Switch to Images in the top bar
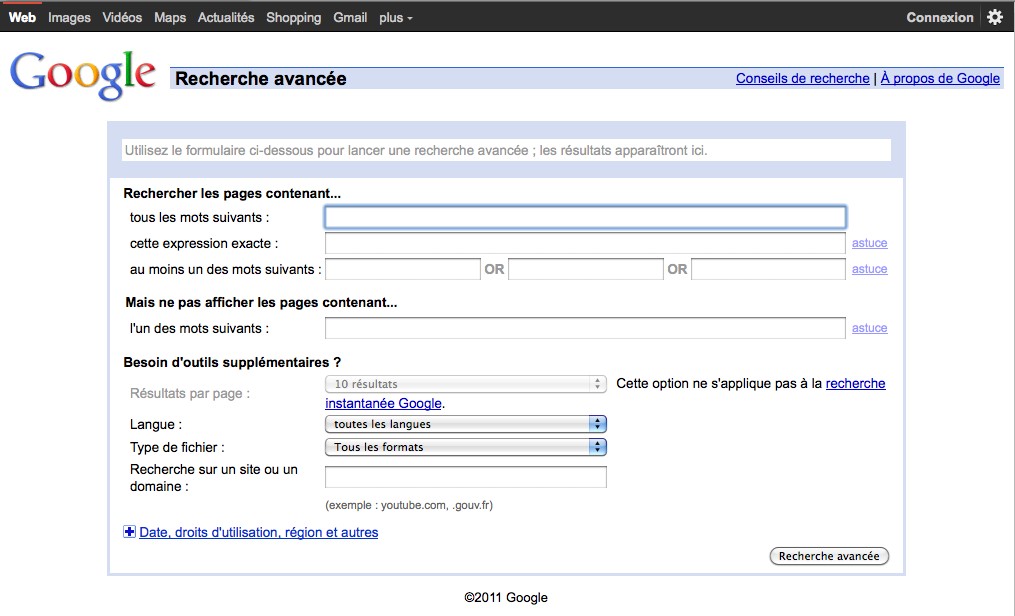 pos(69,17)
